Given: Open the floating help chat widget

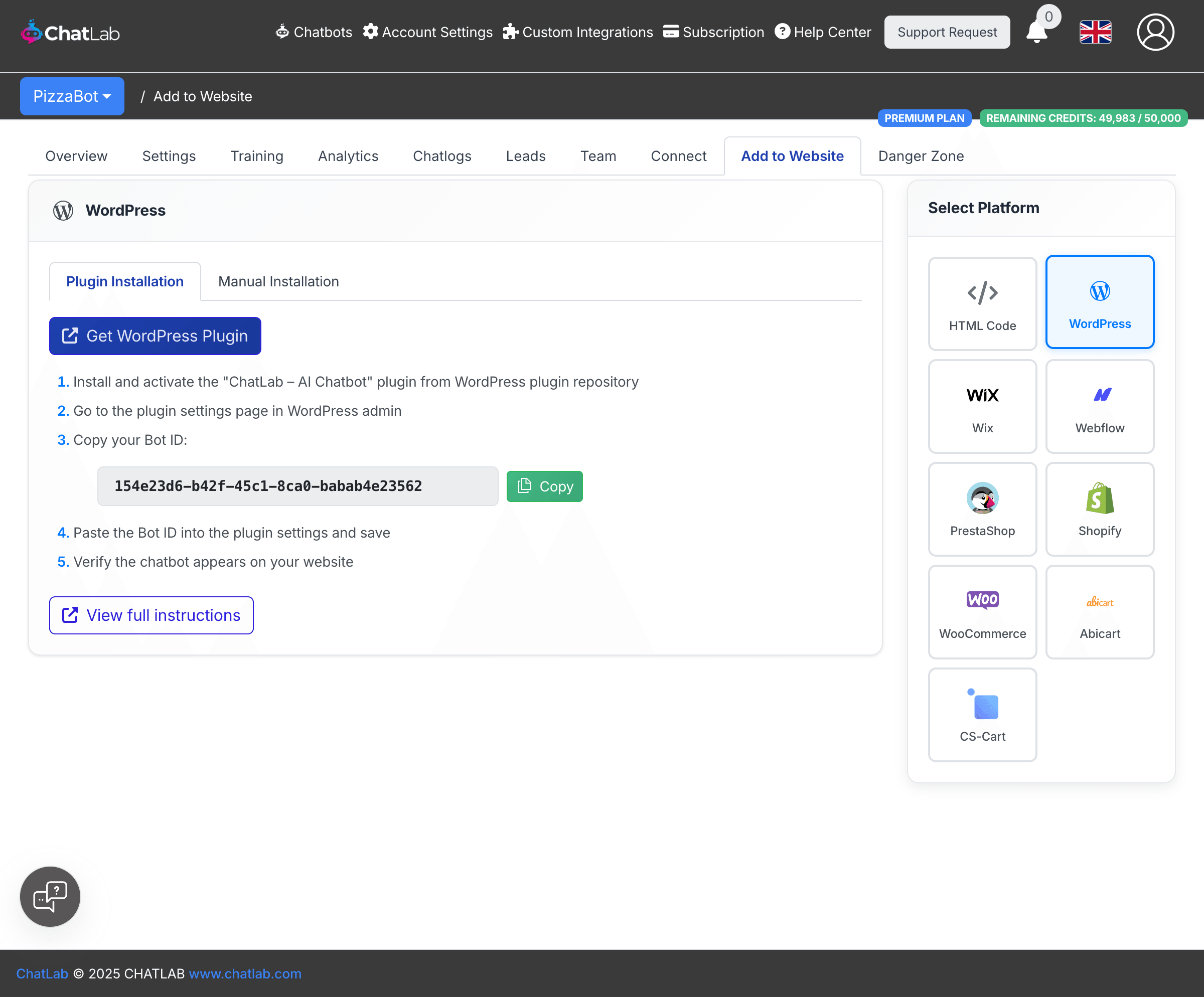Looking at the screenshot, I should [51, 896].
